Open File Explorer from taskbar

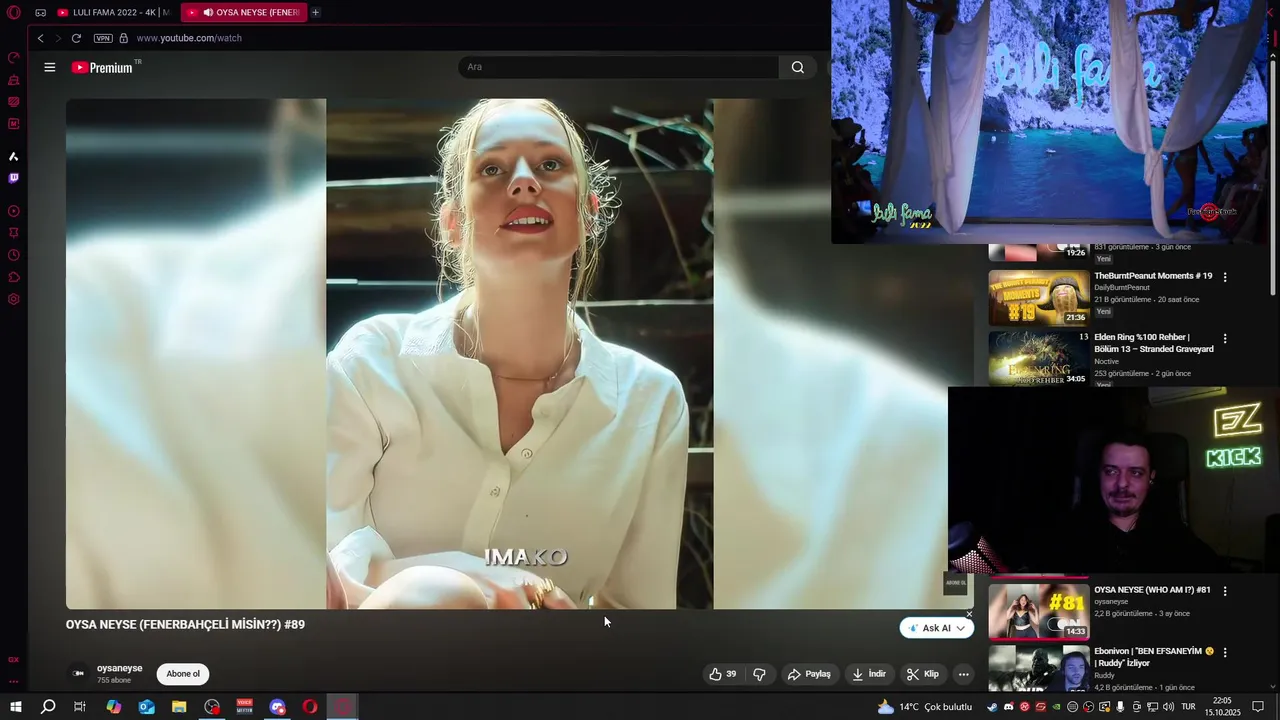coord(179,707)
